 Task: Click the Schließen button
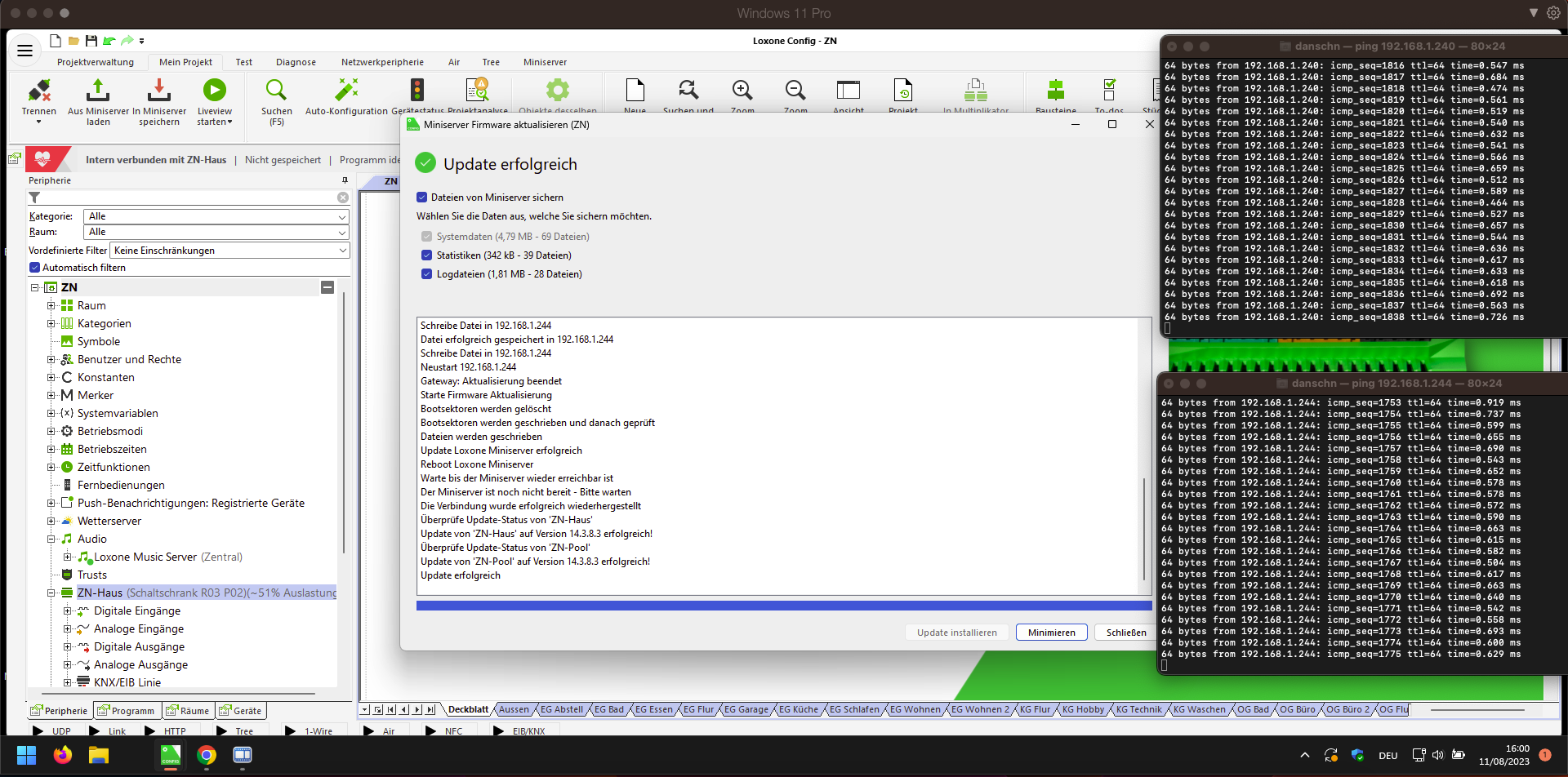click(1126, 633)
